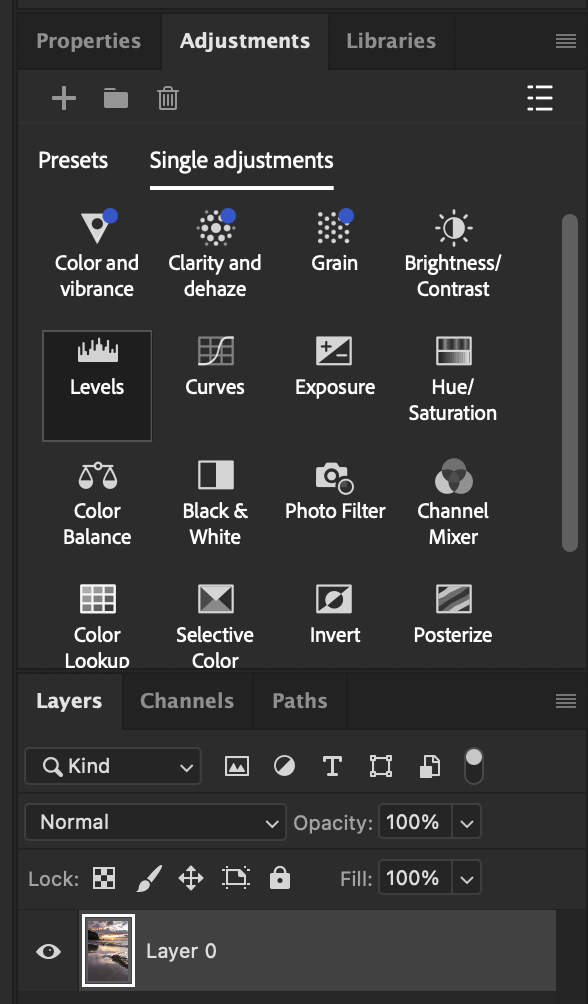588x1004 pixels.
Task: Add a Curves adjustment
Action: pos(215,366)
